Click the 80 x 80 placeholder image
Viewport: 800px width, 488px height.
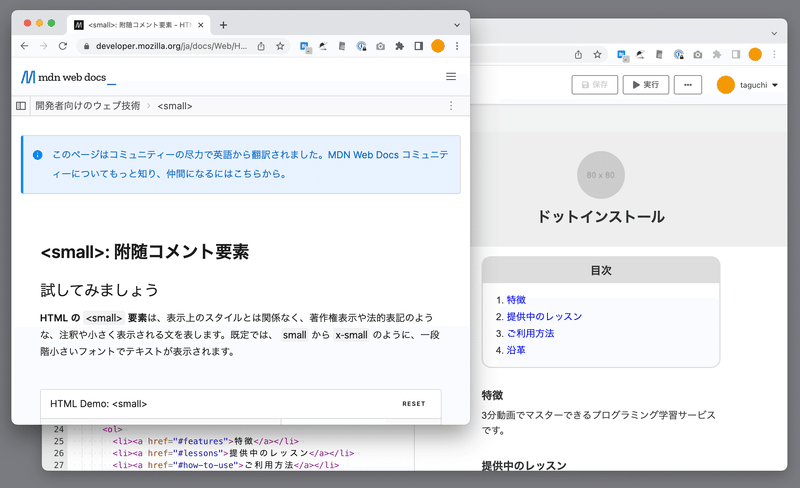coord(601,175)
